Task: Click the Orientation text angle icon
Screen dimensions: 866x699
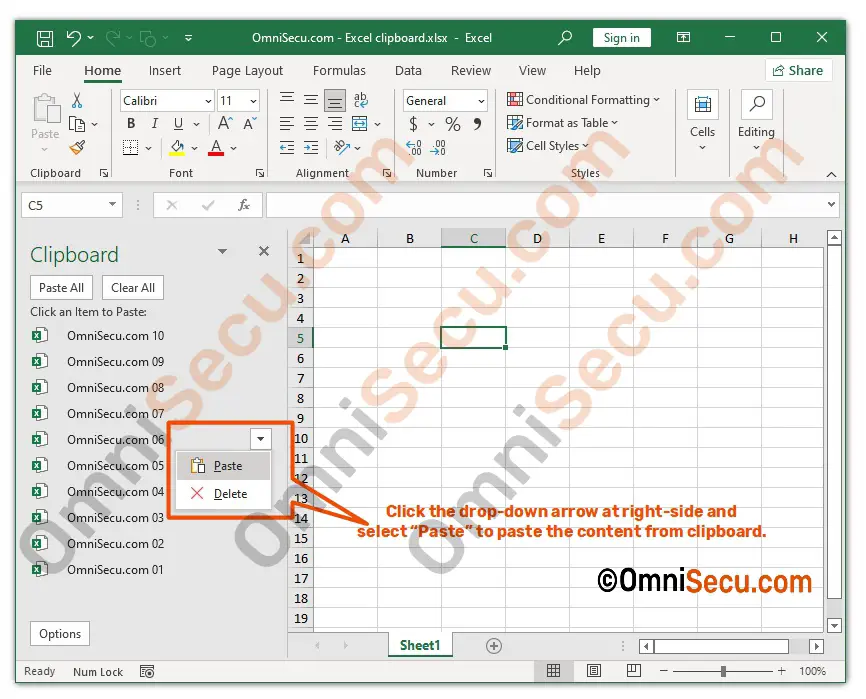Action: [342, 147]
